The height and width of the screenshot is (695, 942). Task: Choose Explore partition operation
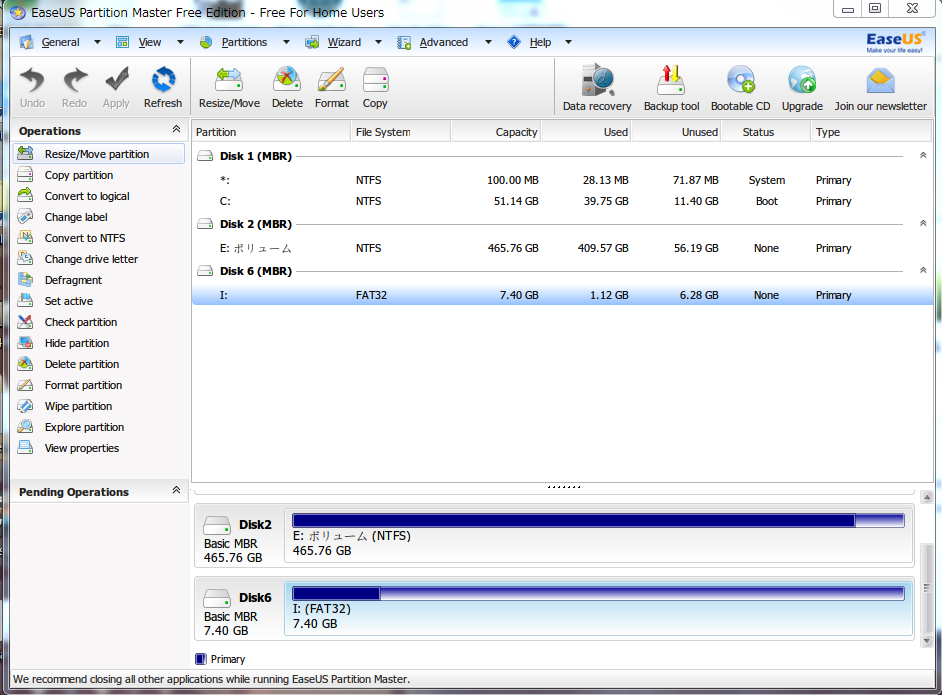84,427
